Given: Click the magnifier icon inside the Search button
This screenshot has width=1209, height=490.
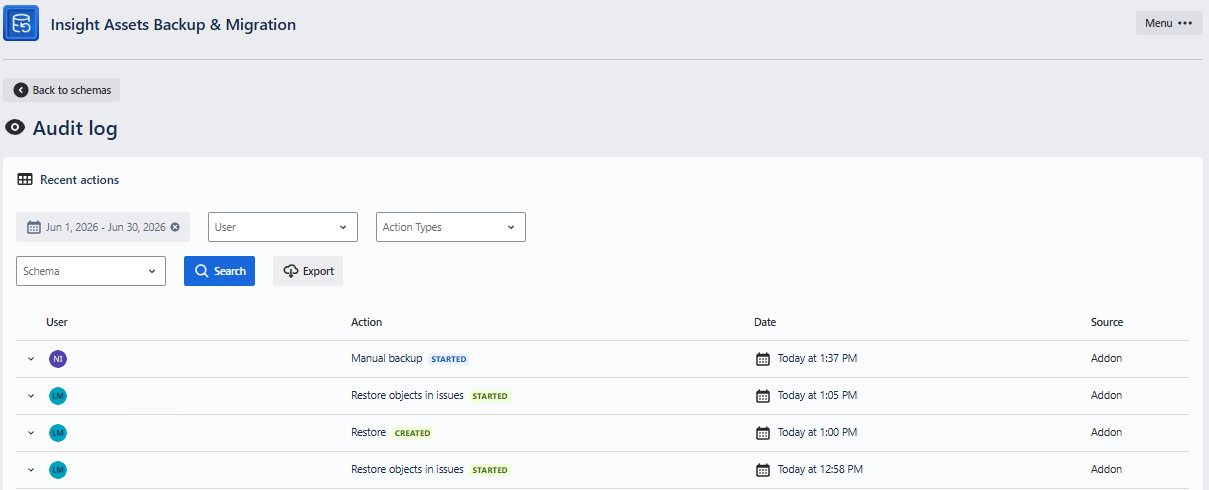Looking at the screenshot, I should point(201,271).
